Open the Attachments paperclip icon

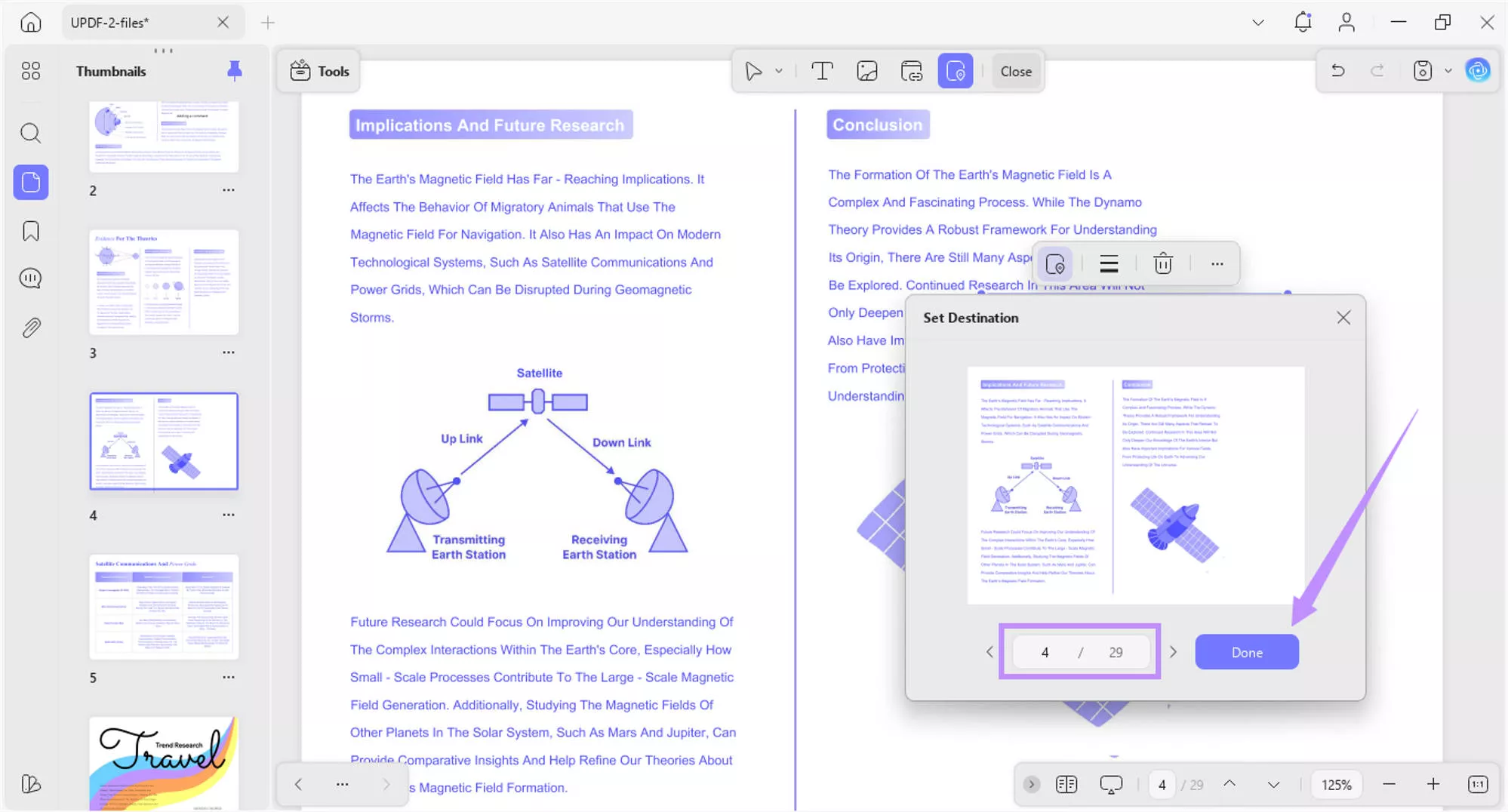tap(30, 328)
